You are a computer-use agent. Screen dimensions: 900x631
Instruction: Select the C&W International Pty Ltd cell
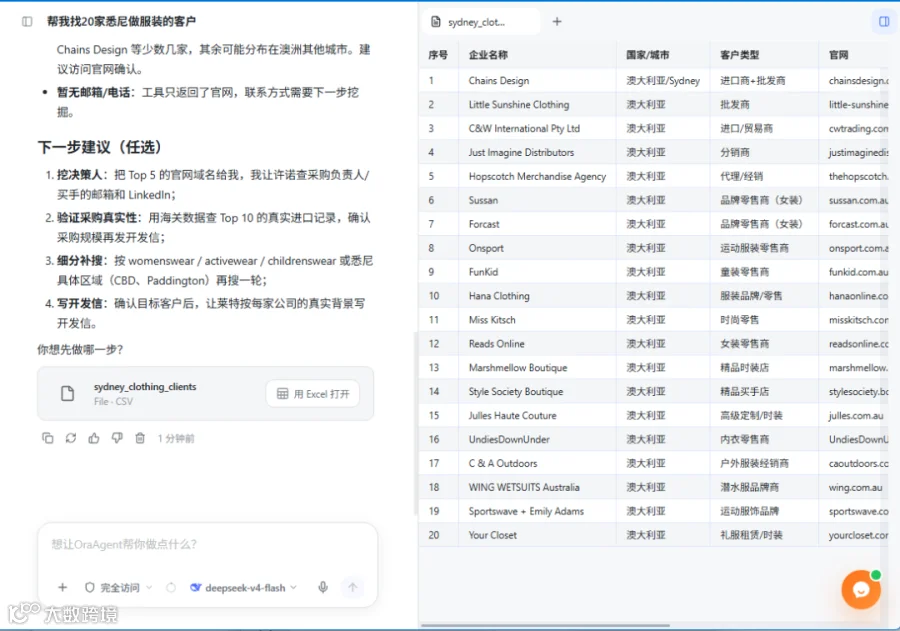537,128
